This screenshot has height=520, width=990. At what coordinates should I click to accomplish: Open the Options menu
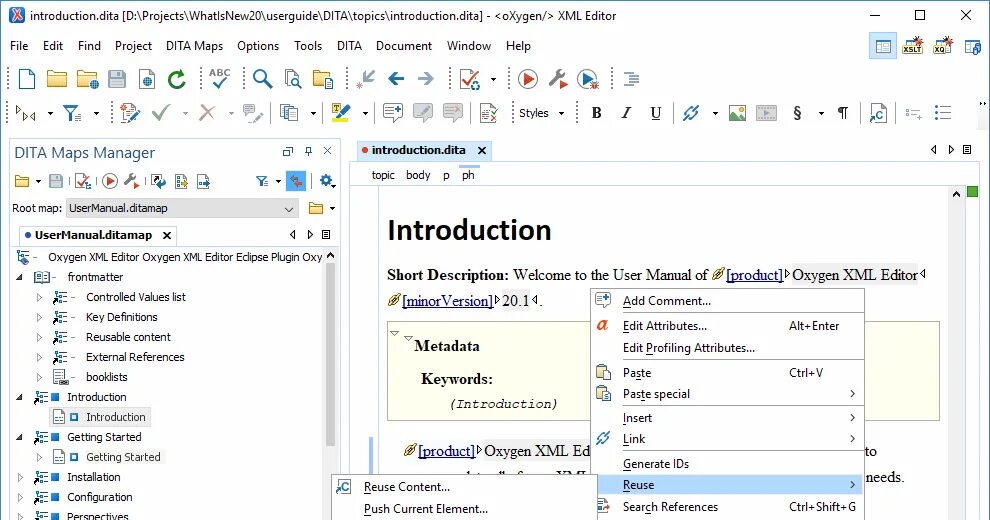pos(258,46)
